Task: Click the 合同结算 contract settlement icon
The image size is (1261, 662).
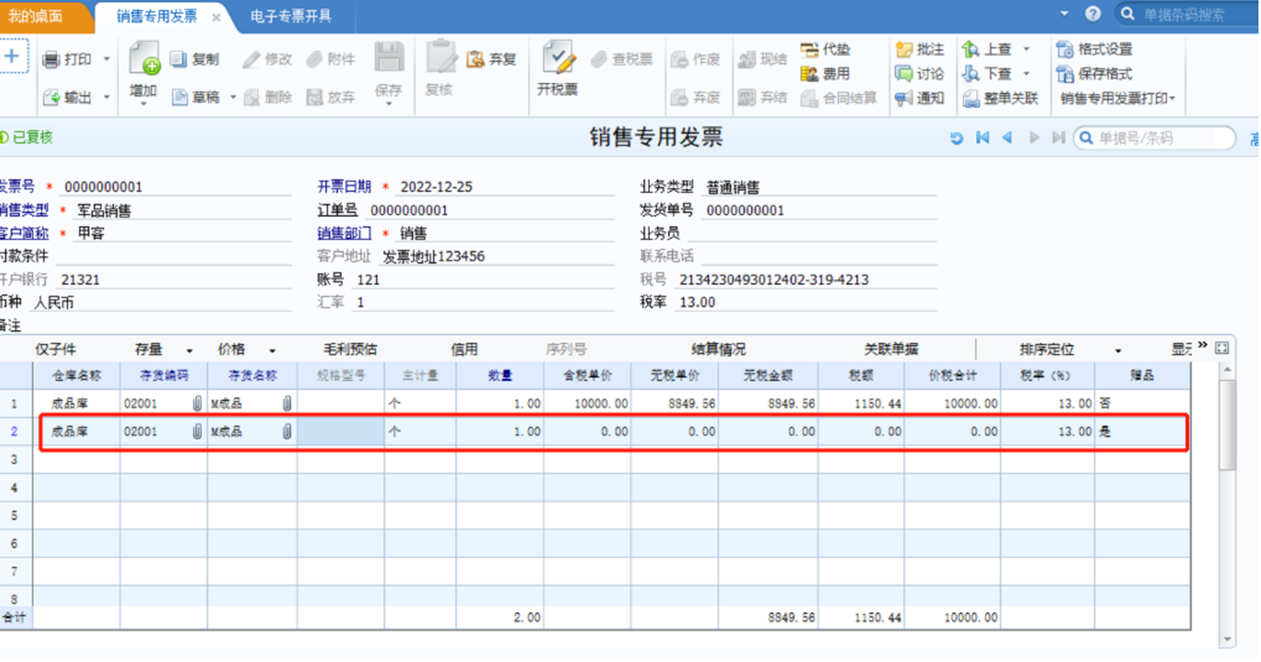Action: [809, 97]
